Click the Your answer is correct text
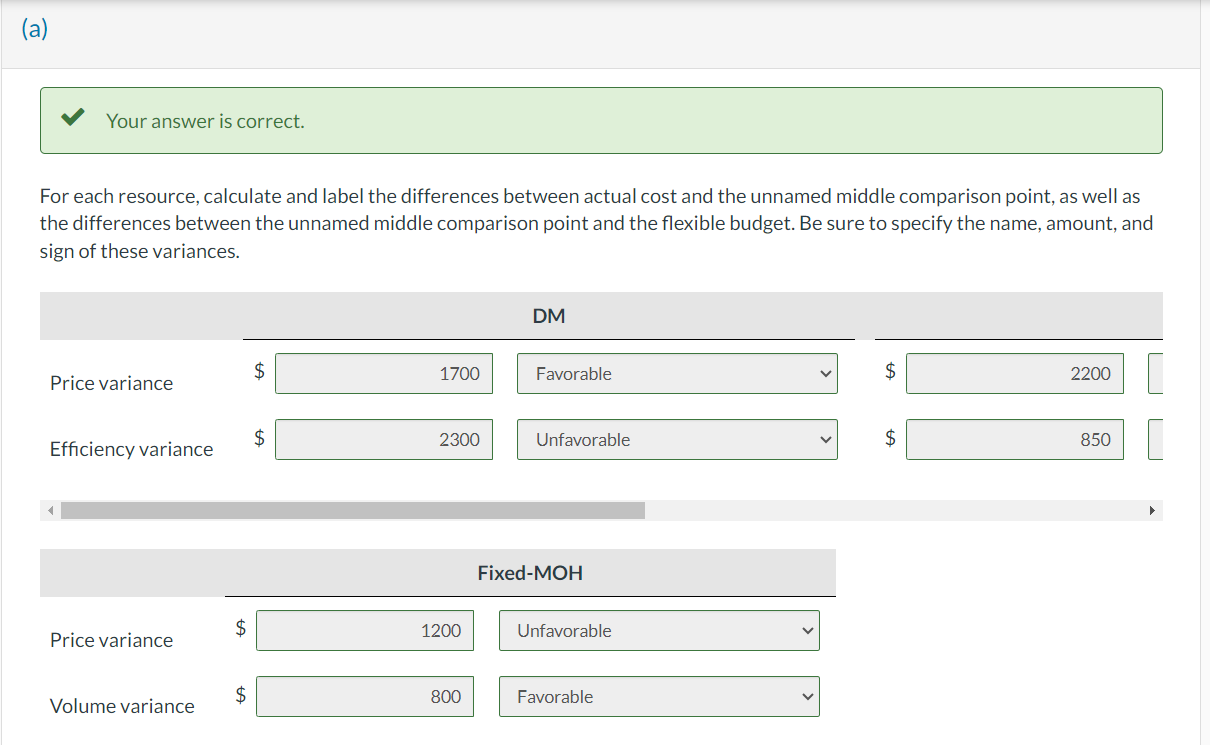This screenshot has height=745, width=1210. click(x=202, y=120)
